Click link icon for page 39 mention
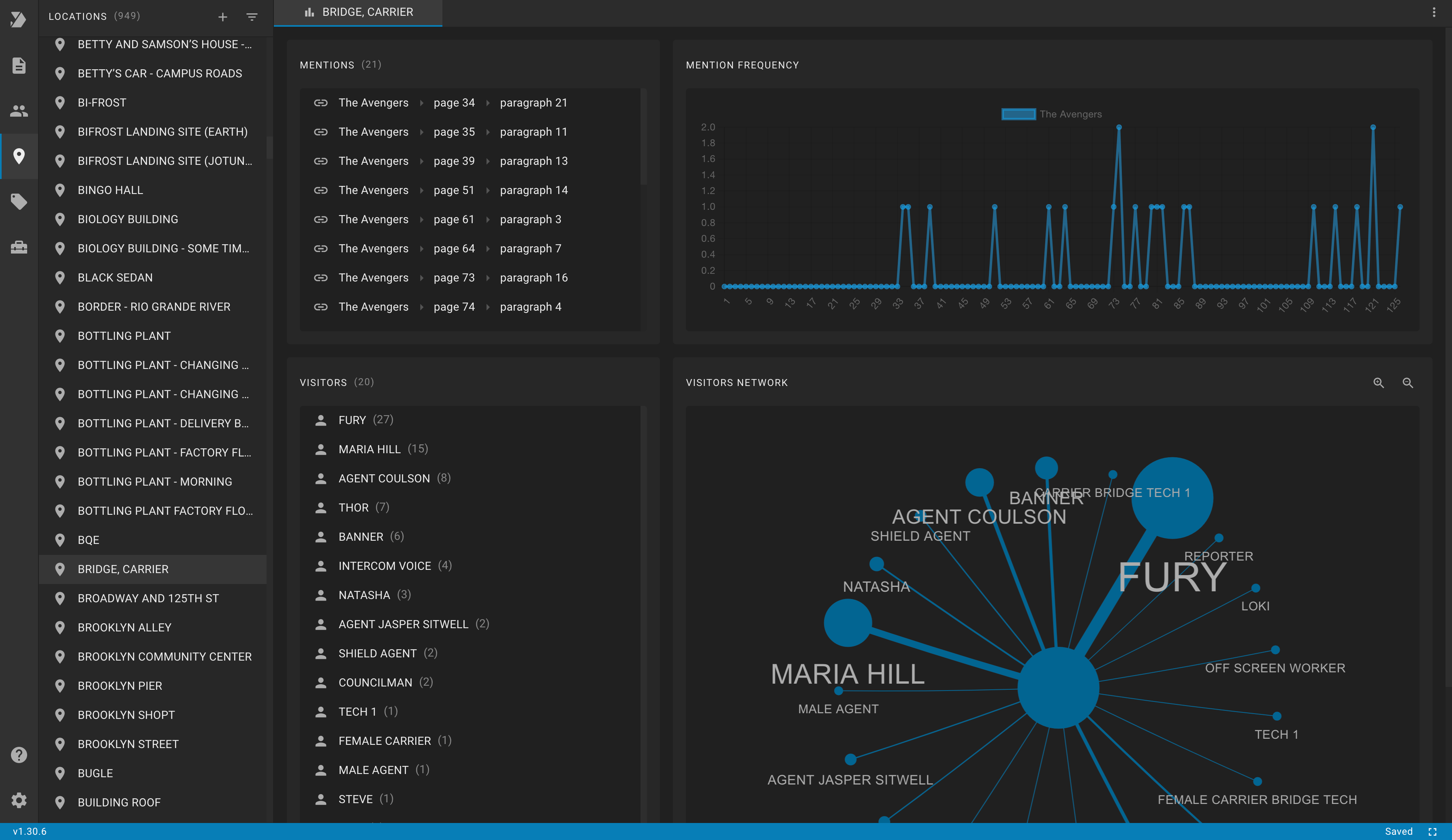Image resolution: width=1452 pixels, height=840 pixels. click(320, 161)
